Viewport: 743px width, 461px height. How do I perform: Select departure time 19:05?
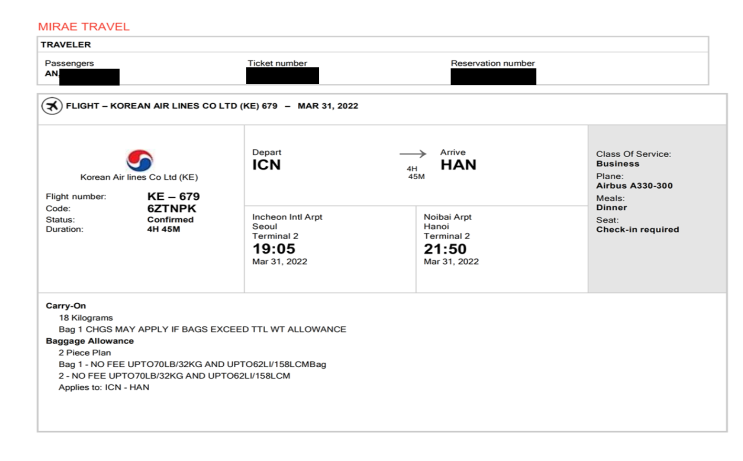[274, 249]
